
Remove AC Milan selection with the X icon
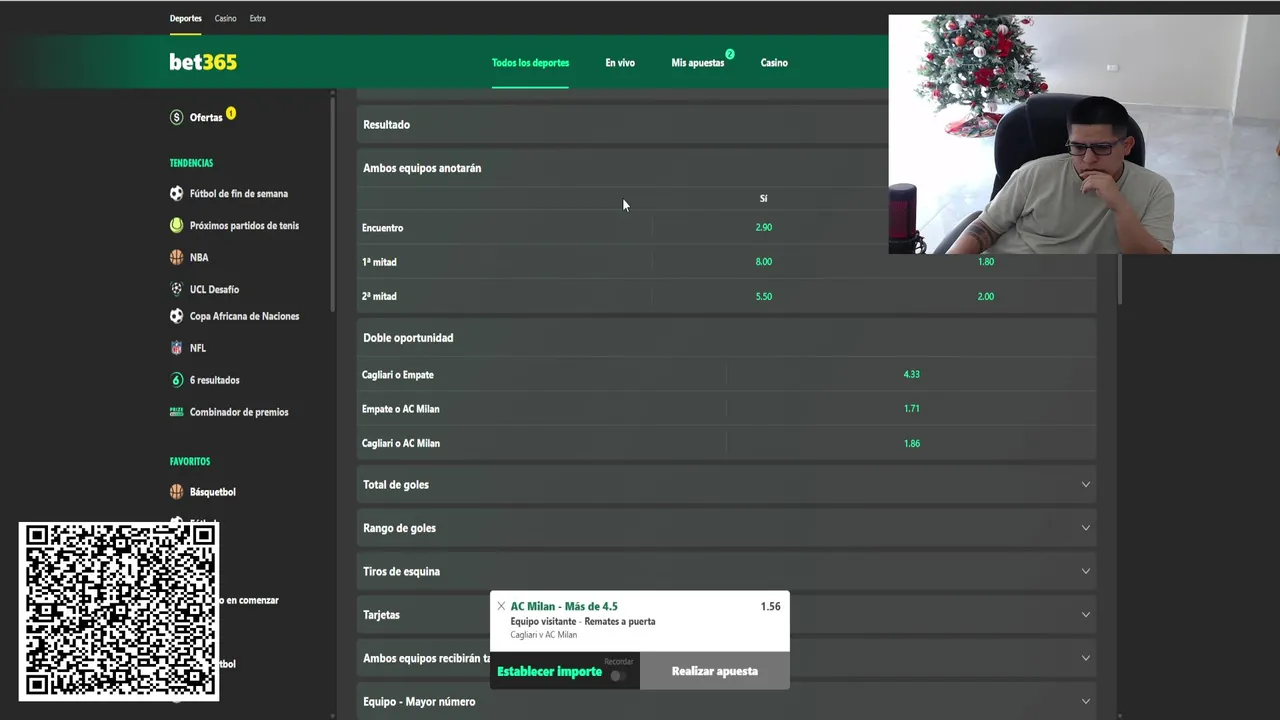pyautogui.click(x=501, y=606)
